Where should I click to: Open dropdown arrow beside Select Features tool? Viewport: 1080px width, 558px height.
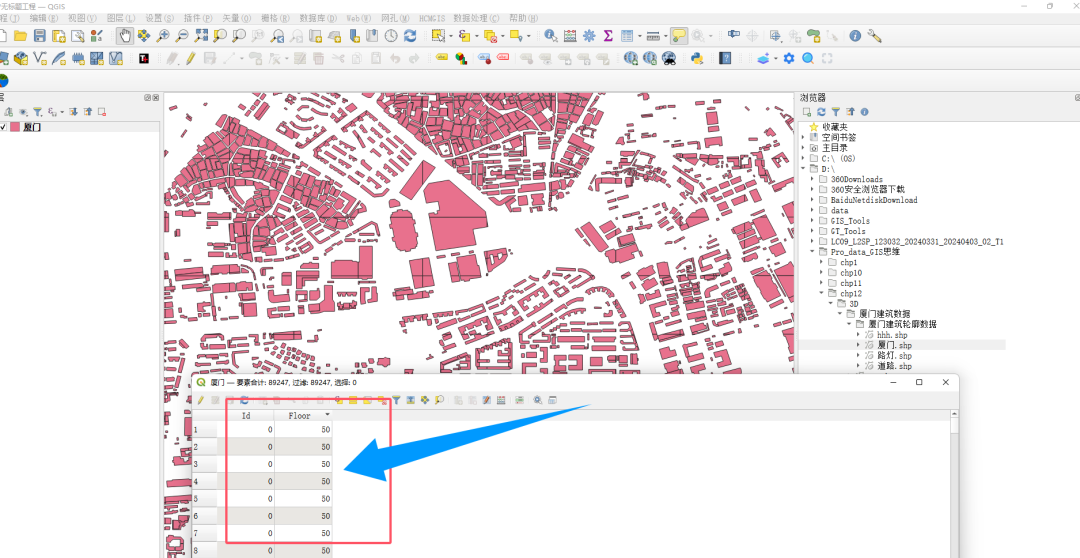450,36
